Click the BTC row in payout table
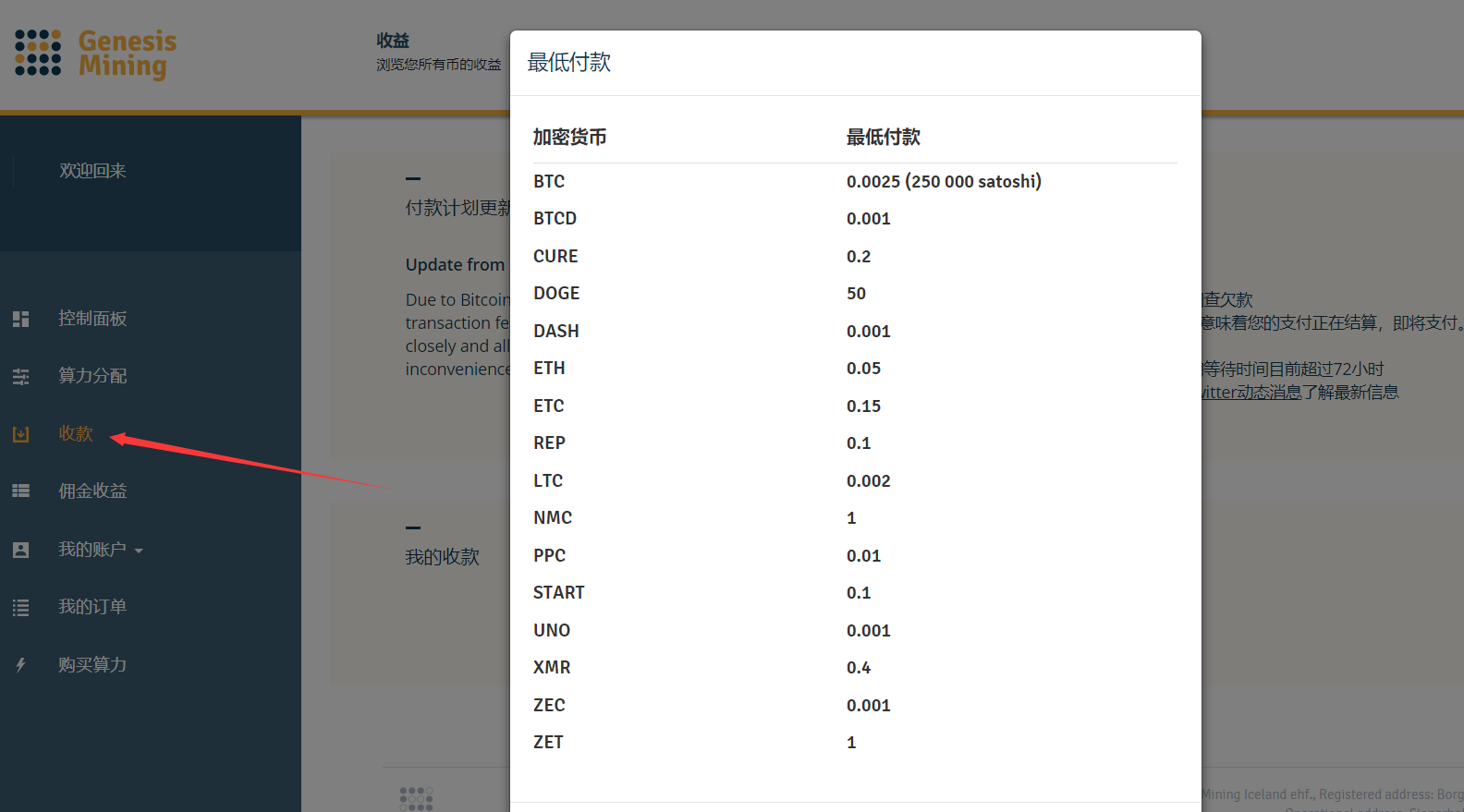The height and width of the screenshot is (812, 1464). click(549, 182)
